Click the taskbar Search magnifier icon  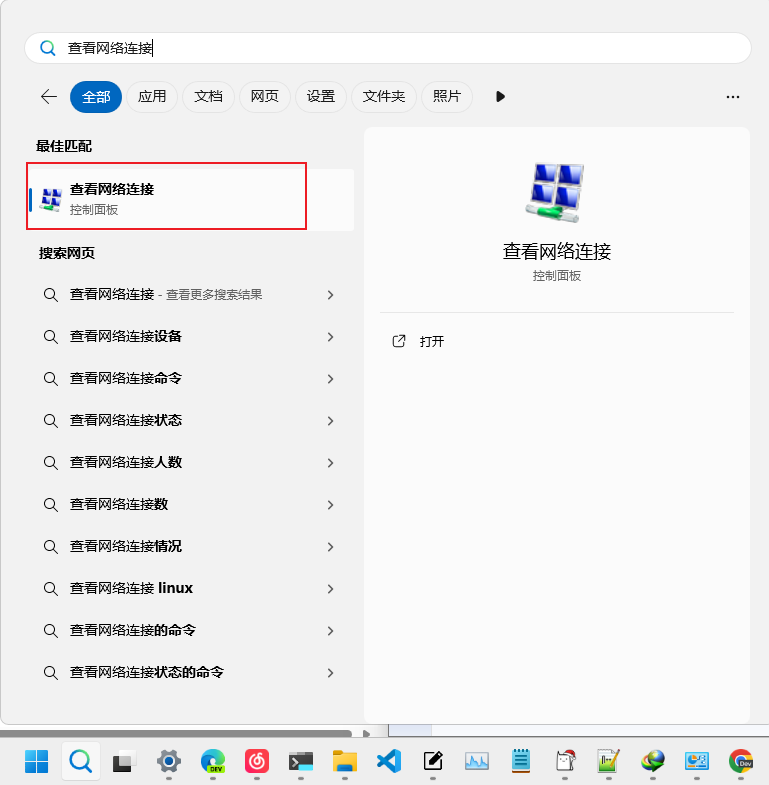(81, 761)
